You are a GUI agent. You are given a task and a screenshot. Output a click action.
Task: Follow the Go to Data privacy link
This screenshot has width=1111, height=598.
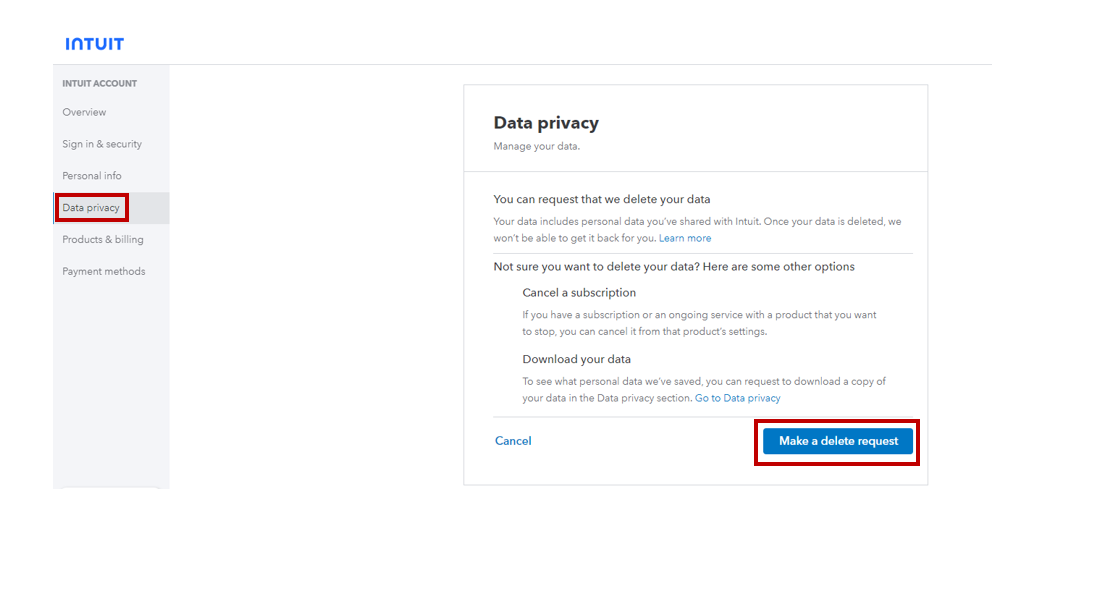tap(737, 398)
